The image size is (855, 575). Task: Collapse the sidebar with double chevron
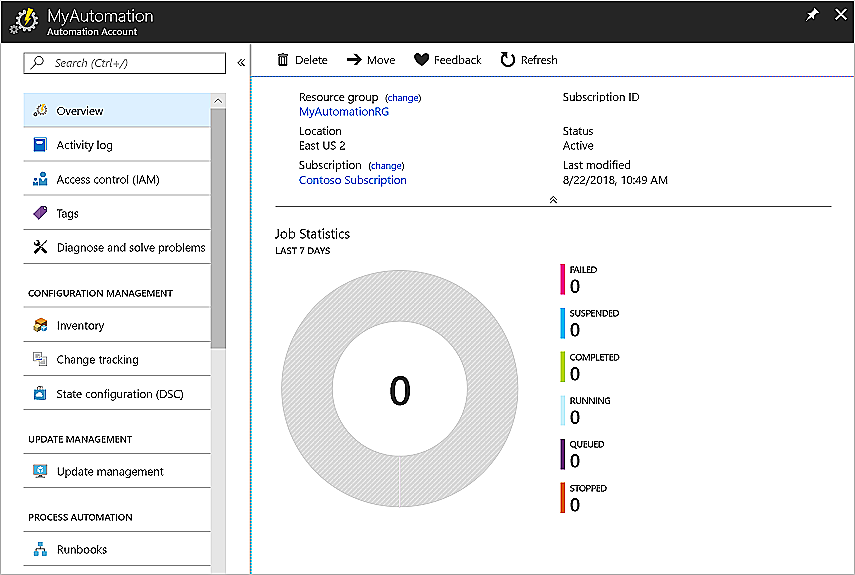point(241,63)
